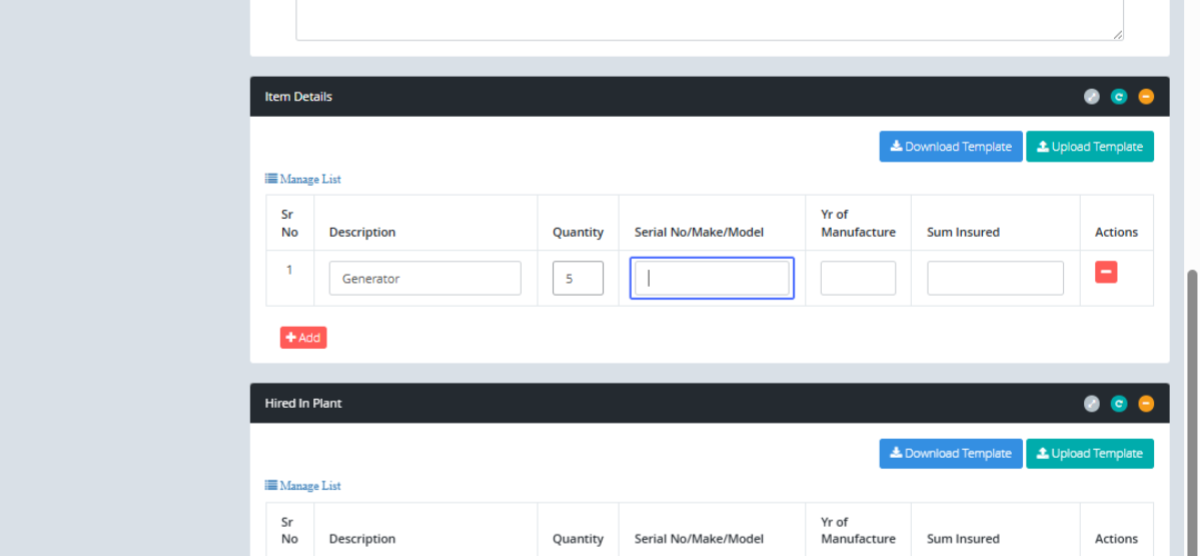1200x556 pixels.
Task: Refresh the Item Details panel
Action: click(x=1119, y=97)
